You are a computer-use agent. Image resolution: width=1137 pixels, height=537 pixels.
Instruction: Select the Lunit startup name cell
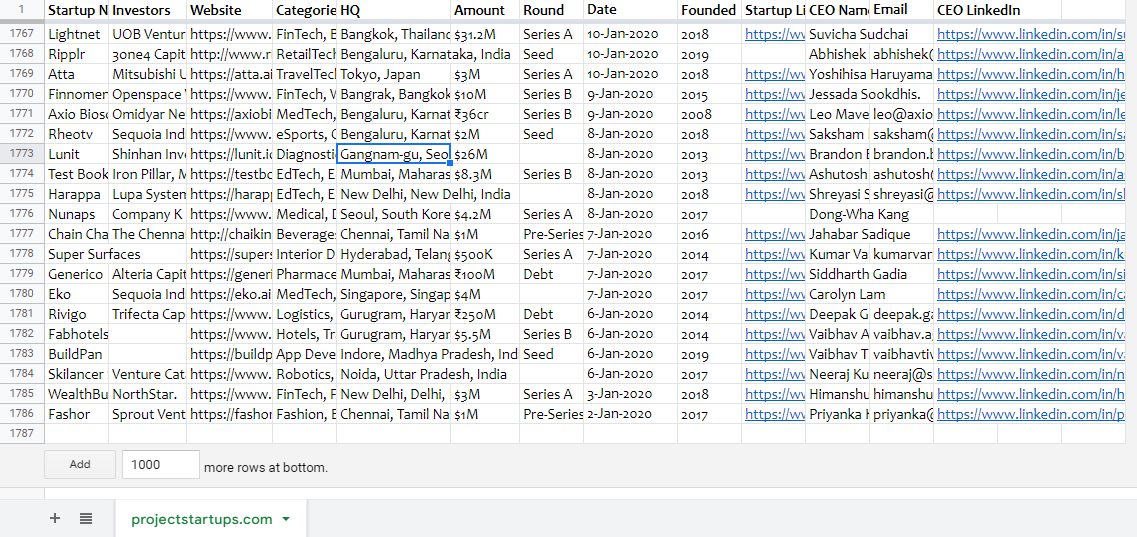(77, 154)
